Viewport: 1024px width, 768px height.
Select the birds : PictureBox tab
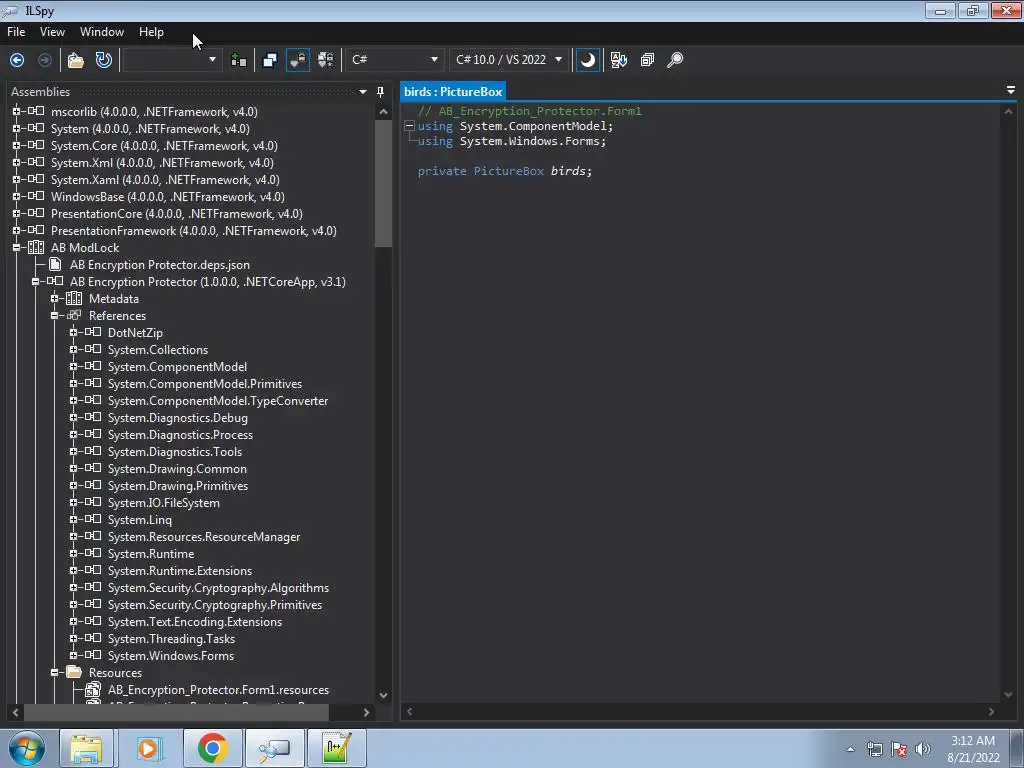[453, 92]
